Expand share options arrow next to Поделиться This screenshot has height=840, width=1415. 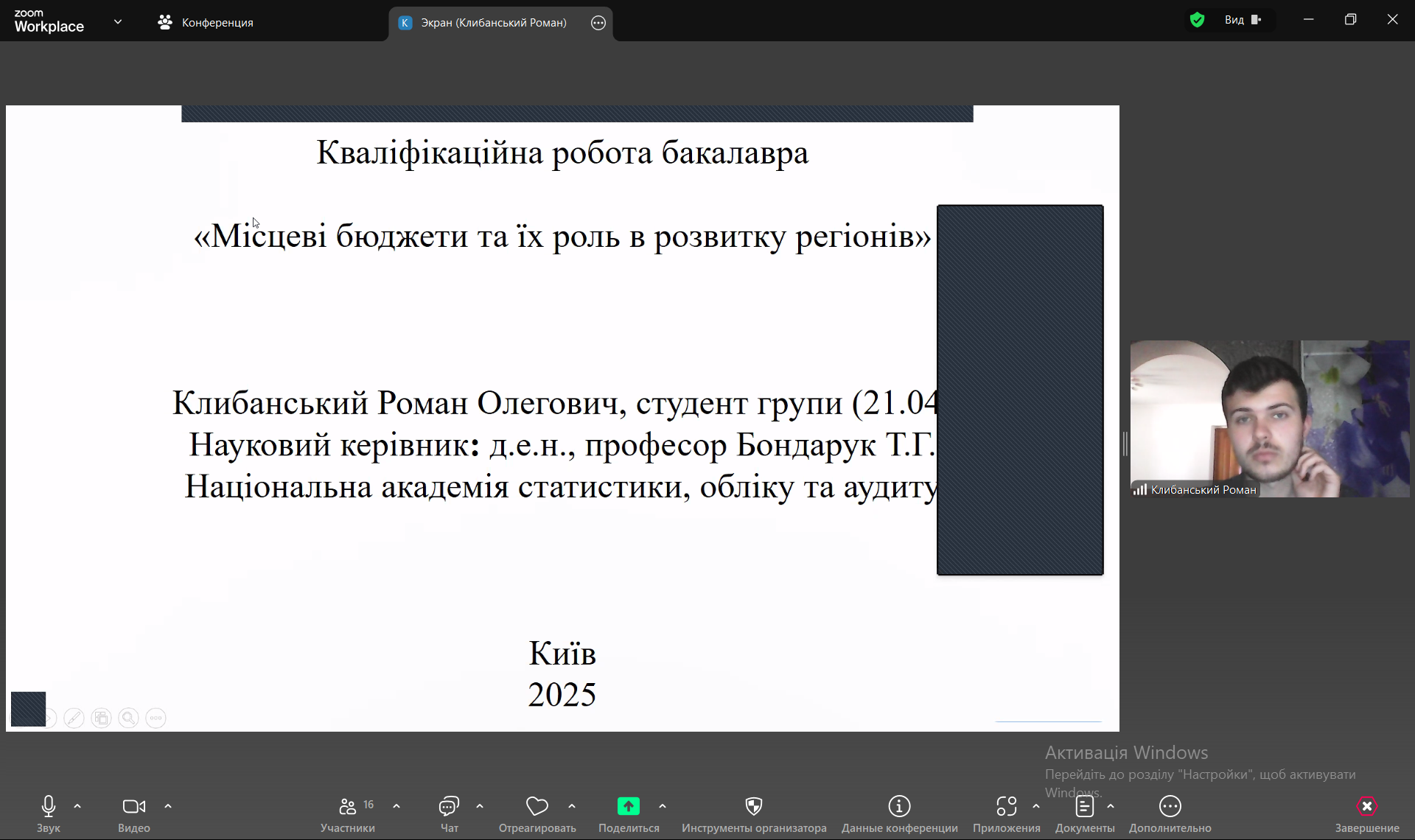663,807
